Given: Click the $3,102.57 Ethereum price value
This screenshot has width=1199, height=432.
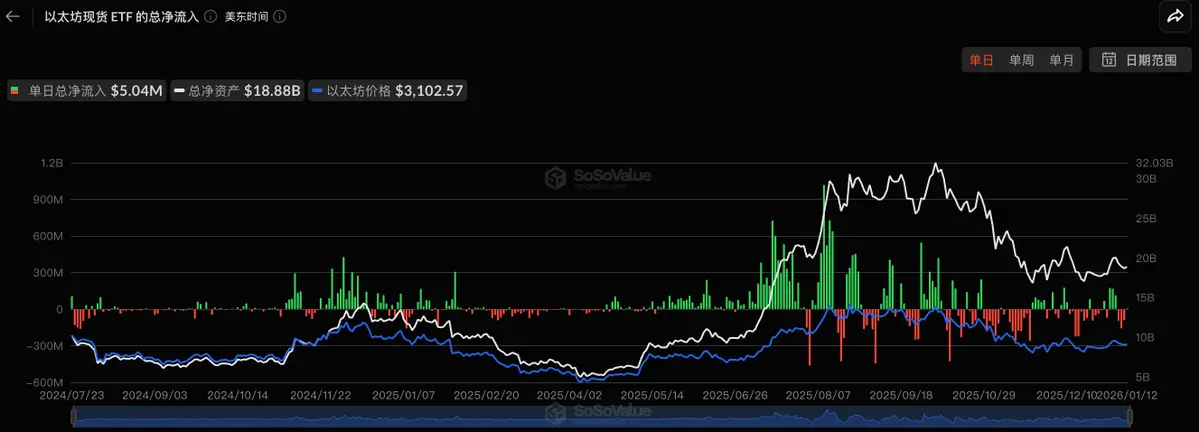Looking at the screenshot, I should coord(429,91).
